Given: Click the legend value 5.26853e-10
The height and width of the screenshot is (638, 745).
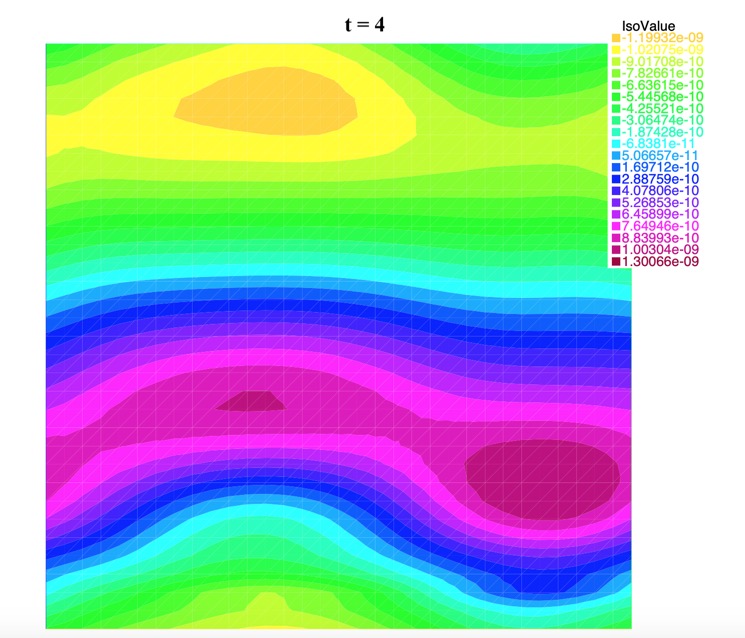Looking at the screenshot, I should pos(660,203).
